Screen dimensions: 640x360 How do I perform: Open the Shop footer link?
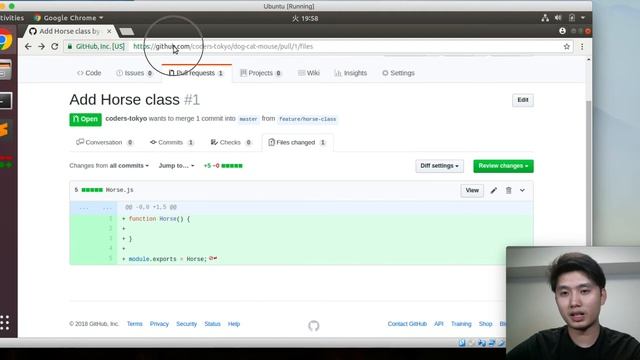485,324
